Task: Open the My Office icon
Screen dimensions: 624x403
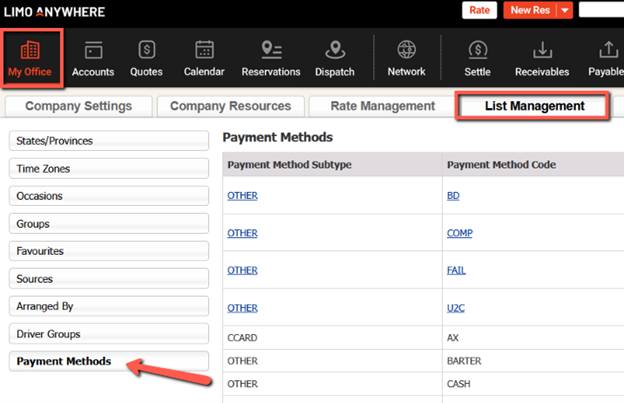Action: 30,50
